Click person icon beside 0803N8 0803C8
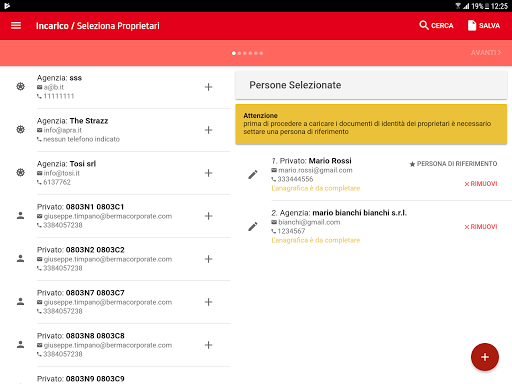This screenshot has width=512, height=384. (20, 344)
